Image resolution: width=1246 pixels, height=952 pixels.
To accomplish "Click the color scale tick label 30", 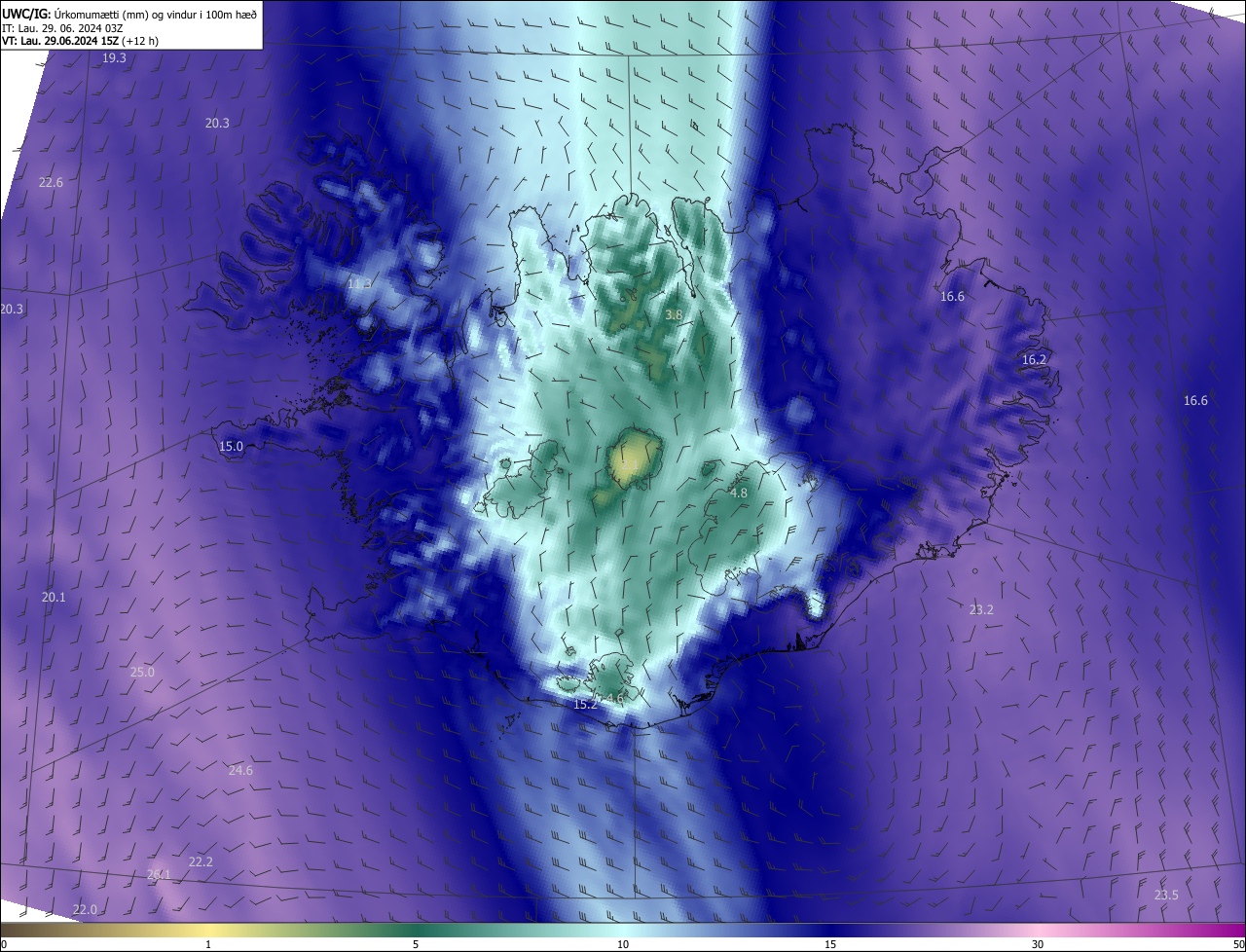I will click(x=1038, y=945).
